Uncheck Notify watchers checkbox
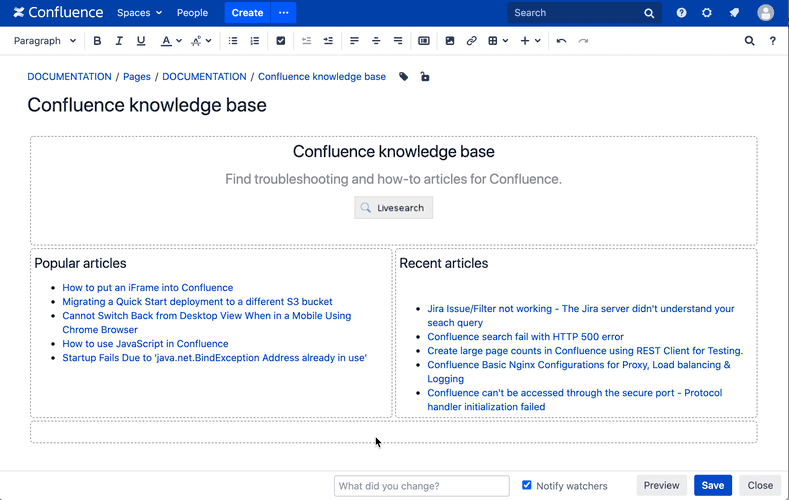789x500 pixels. click(527, 485)
